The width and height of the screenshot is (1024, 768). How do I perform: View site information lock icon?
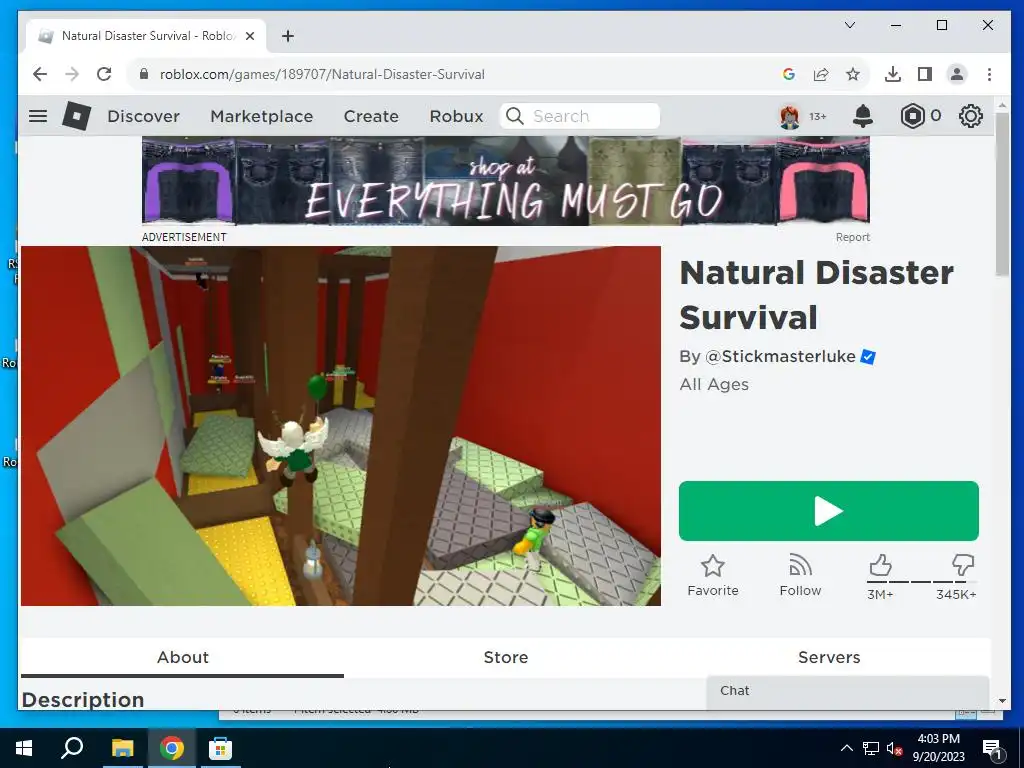click(x=144, y=74)
